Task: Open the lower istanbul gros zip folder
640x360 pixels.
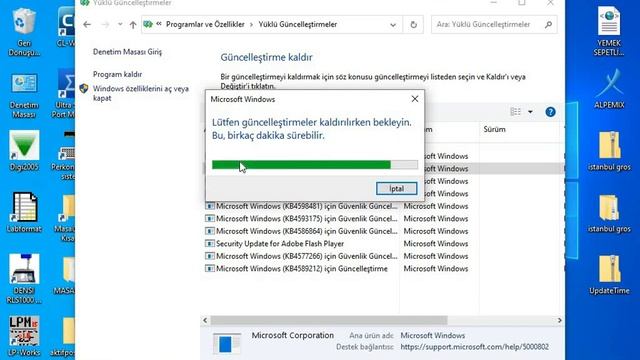Action: [x=609, y=213]
